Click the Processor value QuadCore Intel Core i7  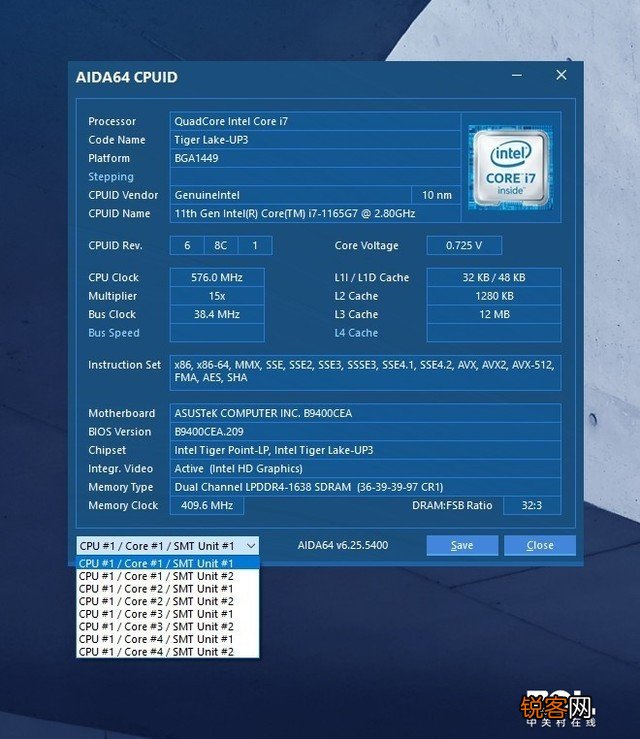(x=315, y=121)
